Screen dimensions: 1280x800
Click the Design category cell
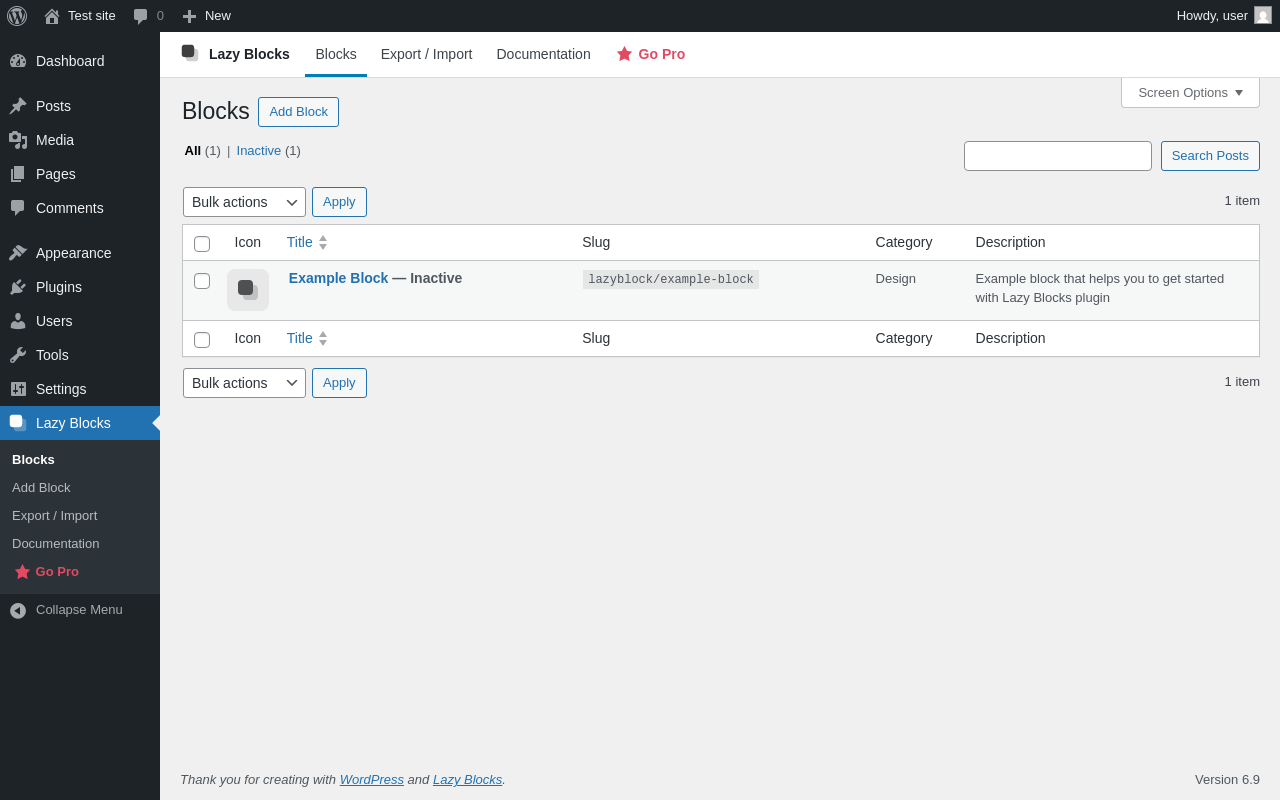click(896, 279)
